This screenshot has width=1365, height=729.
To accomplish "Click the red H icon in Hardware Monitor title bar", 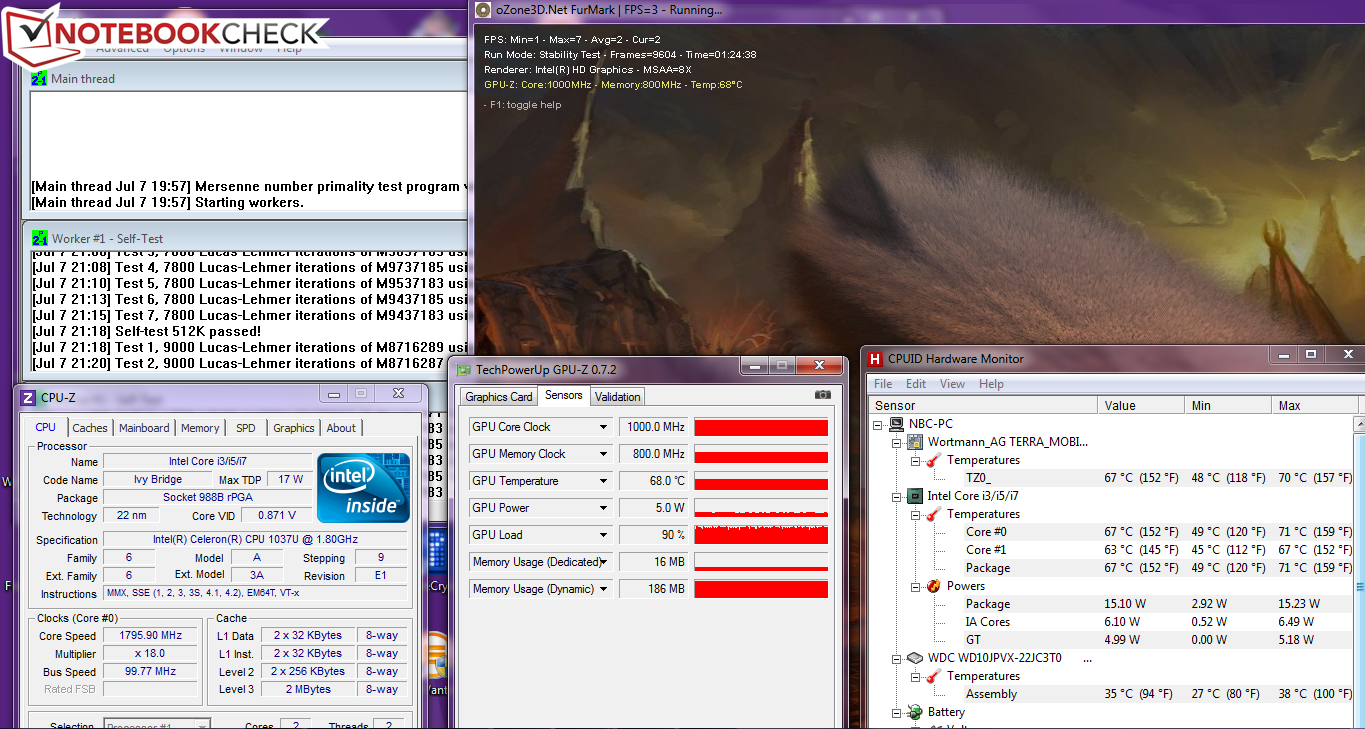I will [875, 358].
